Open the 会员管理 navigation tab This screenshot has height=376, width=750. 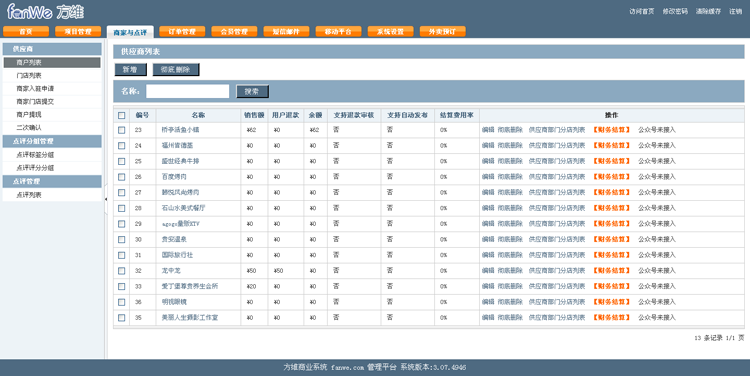(234, 32)
